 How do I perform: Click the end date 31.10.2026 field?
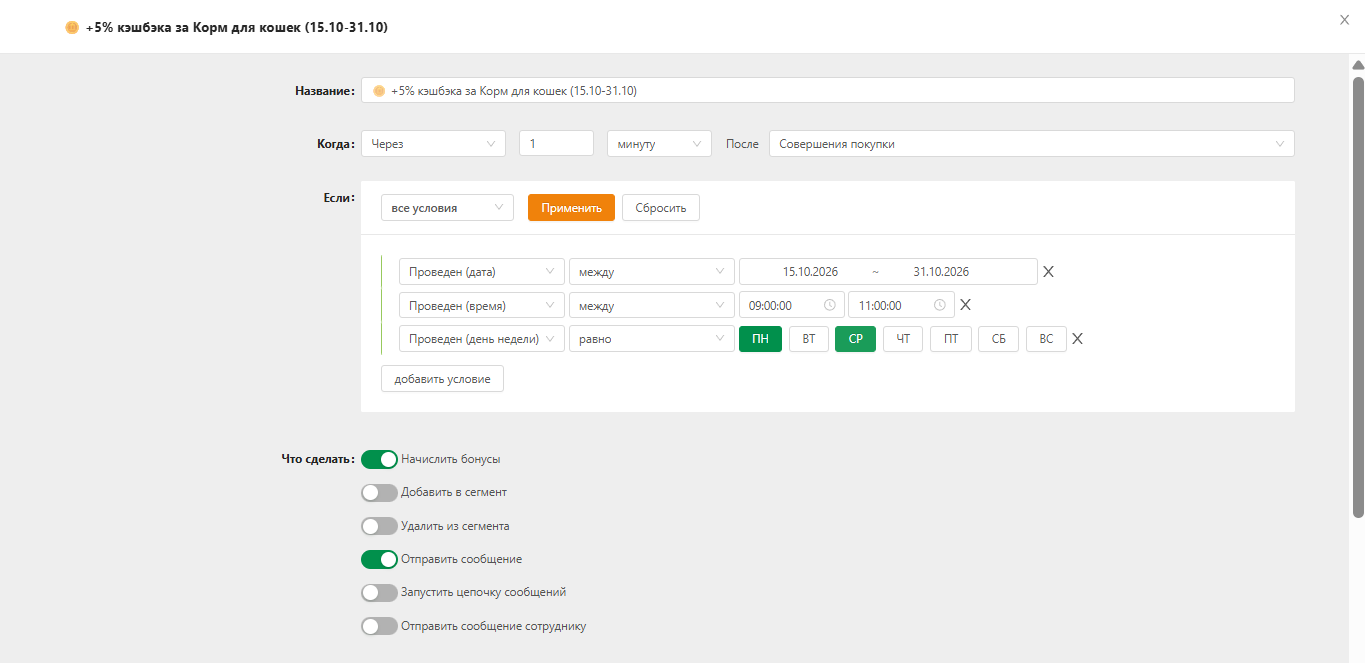(941, 272)
